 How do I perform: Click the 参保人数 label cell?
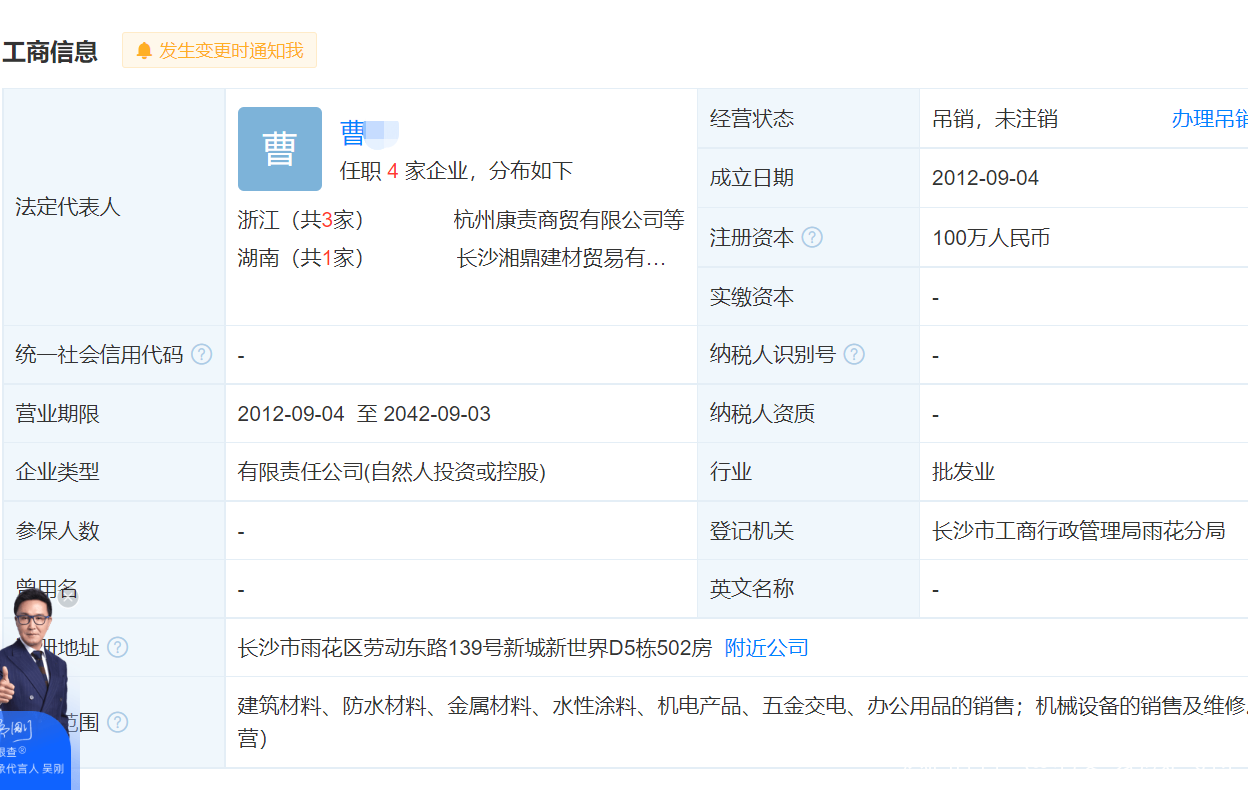click(x=114, y=531)
